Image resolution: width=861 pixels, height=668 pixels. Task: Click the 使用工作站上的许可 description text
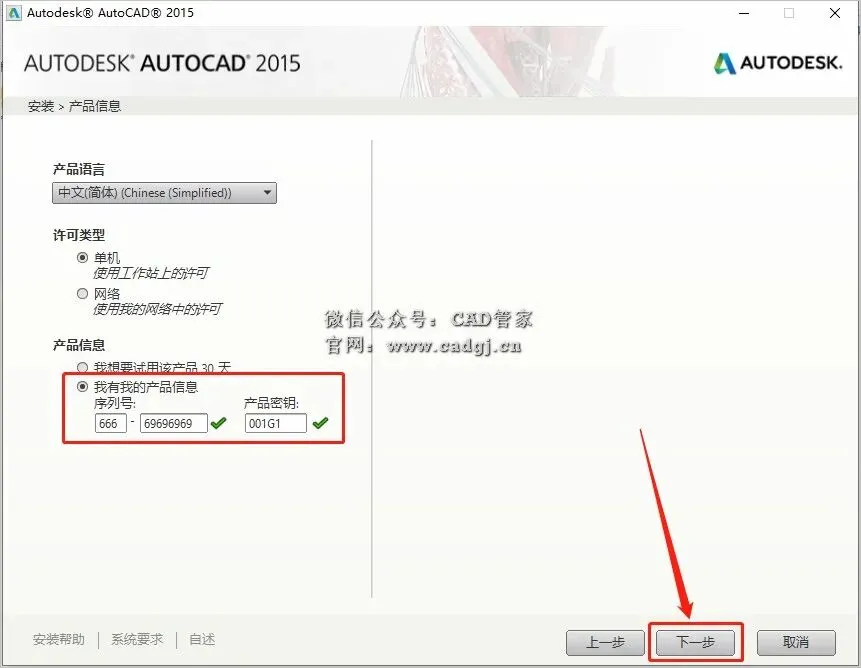pos(150,273)
